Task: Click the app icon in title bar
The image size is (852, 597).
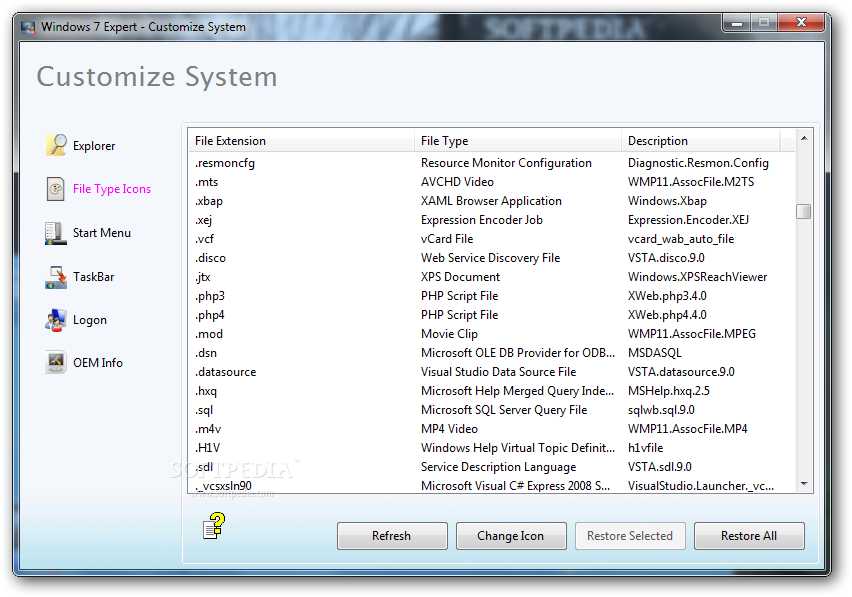Action: click(28, 27)
